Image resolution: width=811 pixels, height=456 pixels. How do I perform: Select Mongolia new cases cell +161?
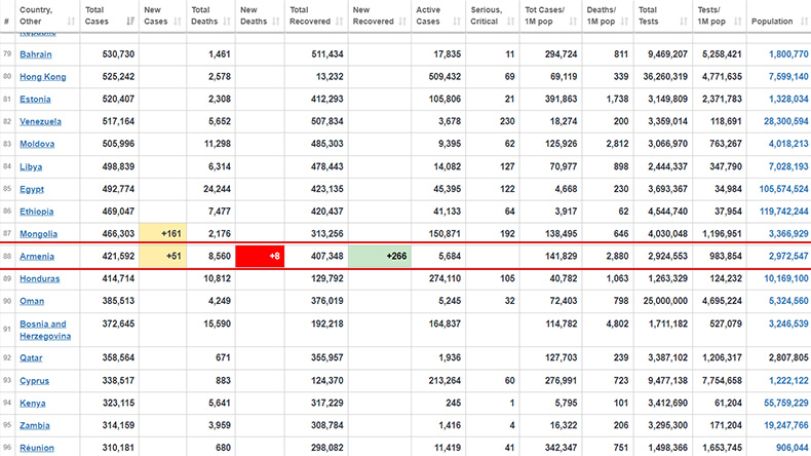coord(162,234)
